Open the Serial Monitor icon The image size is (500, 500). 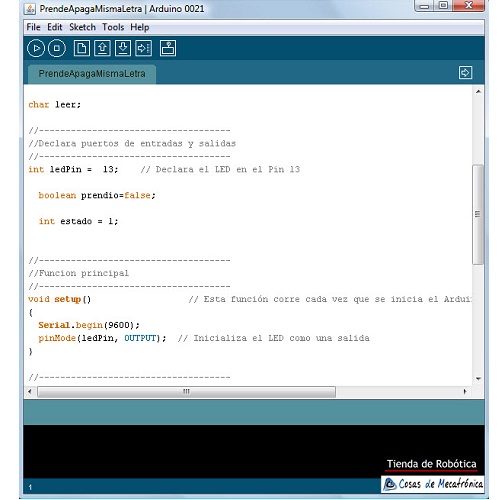pyautogui.click(x=168, y=48)
